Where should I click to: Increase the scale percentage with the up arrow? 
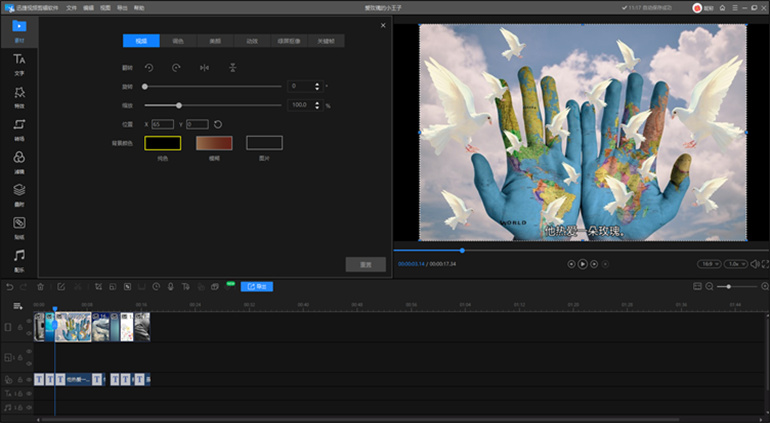click(x=317, y=103)
